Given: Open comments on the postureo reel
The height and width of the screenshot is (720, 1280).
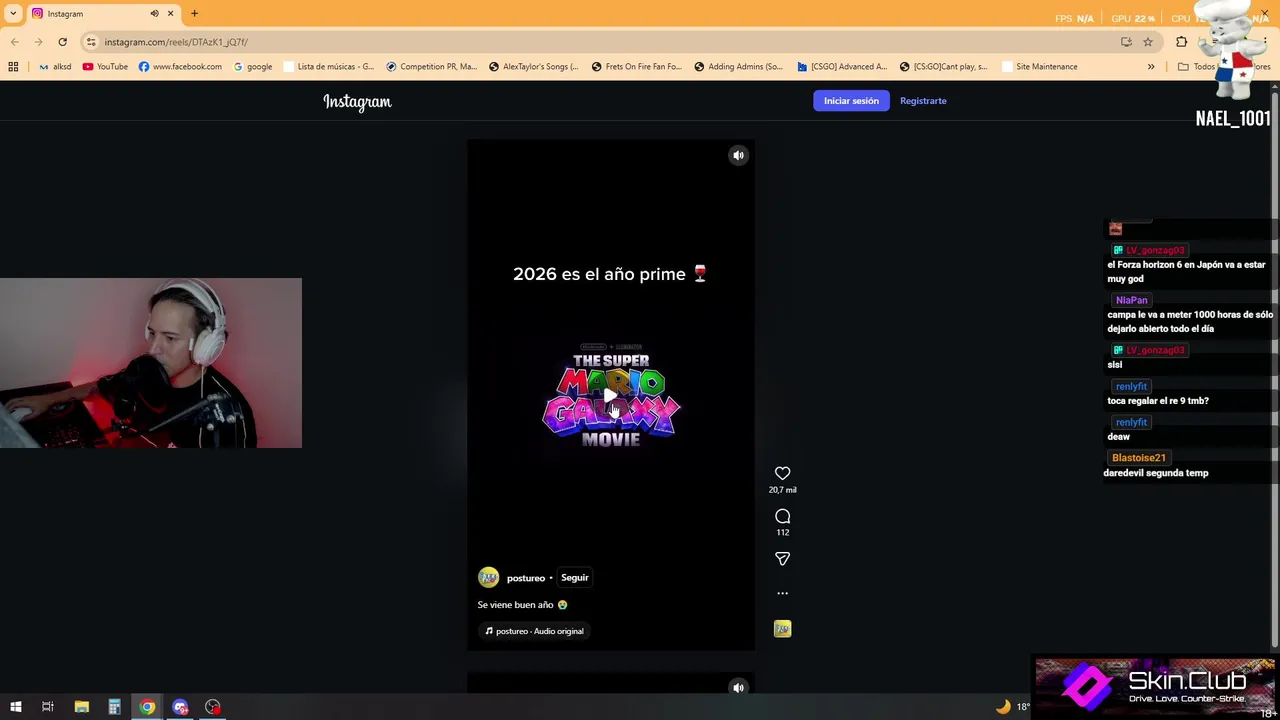Looking at the screenshot, I should click(782, 516).
